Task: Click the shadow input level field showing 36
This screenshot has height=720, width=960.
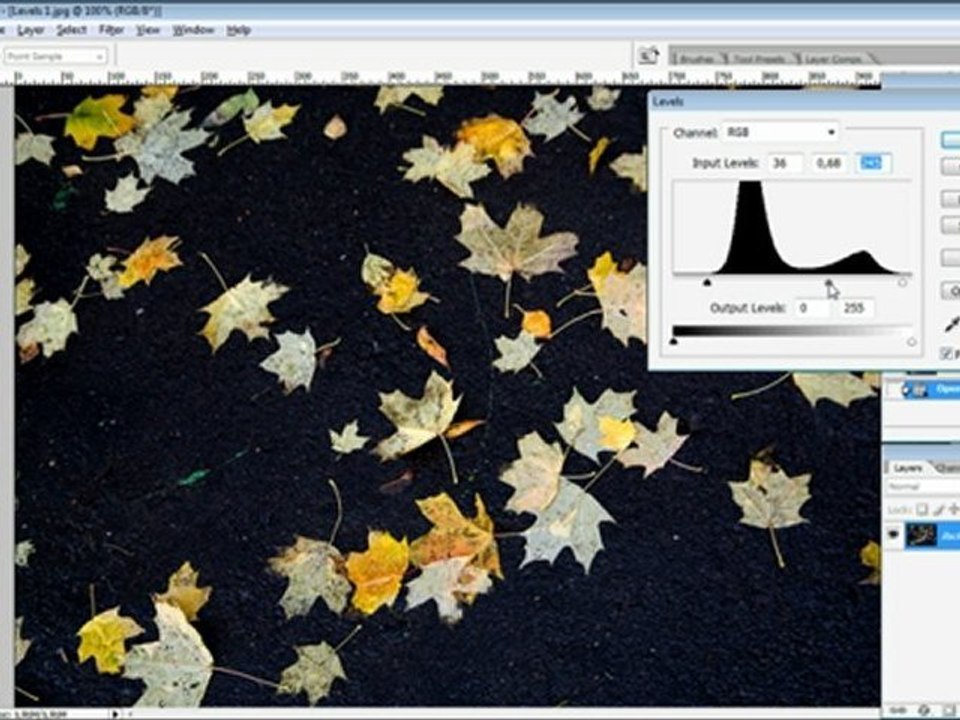Action: coord(786,163)
